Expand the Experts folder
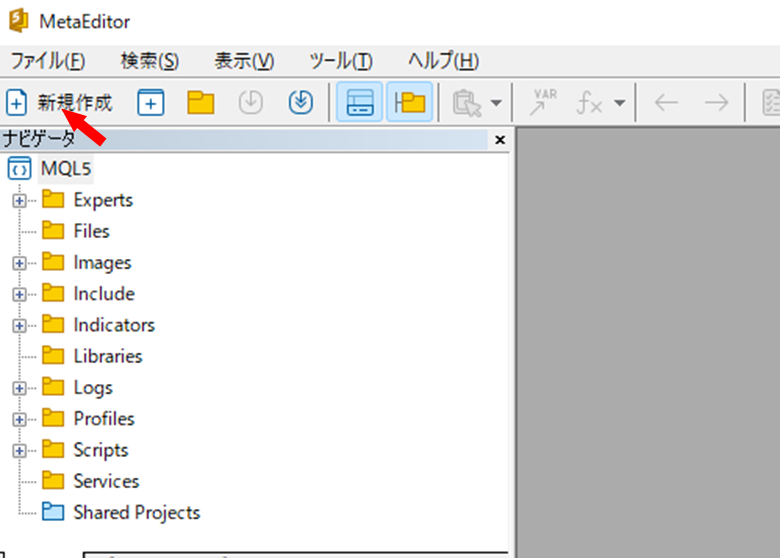 click(19, 200)
